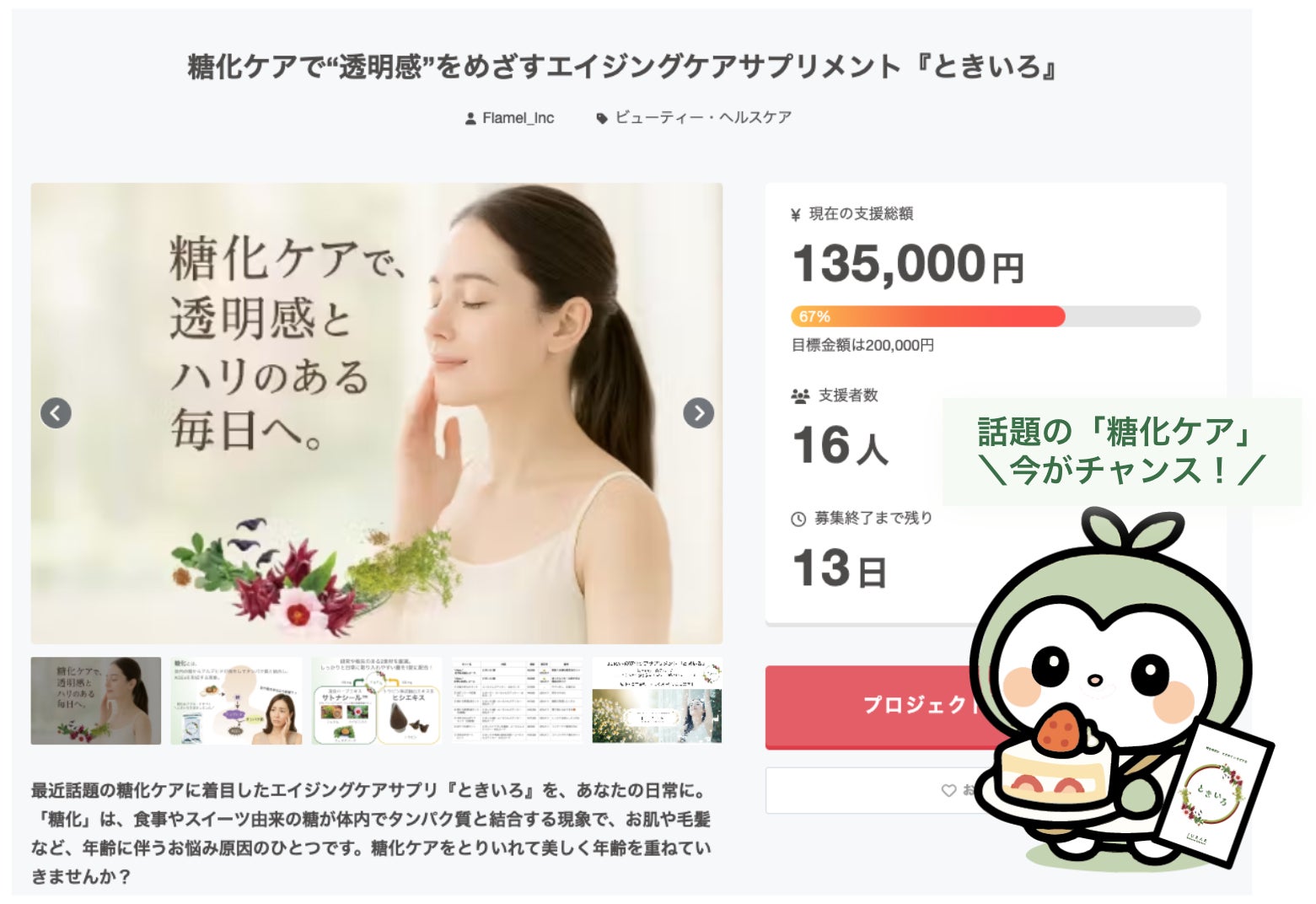Click the 67% funding progress bar
This screenshot has height=904, width=1316.
[x=996, y=316]
